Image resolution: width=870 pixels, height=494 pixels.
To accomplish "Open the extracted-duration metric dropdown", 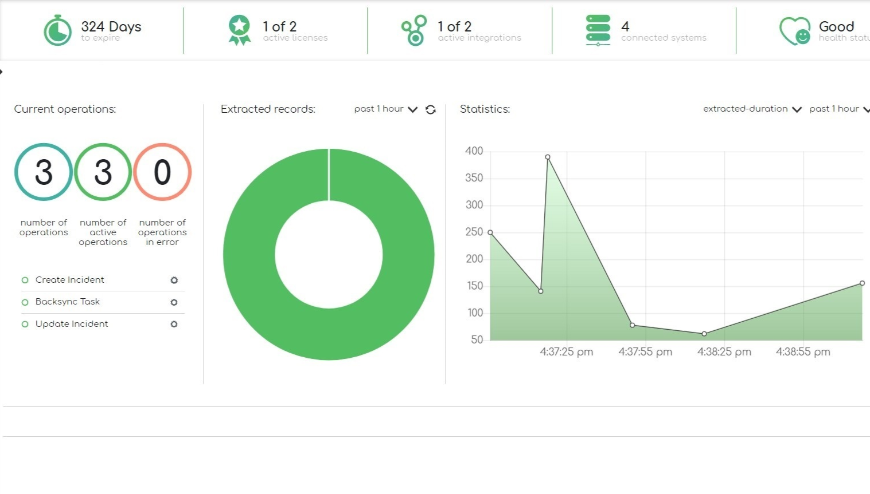I will coord(752,109).
